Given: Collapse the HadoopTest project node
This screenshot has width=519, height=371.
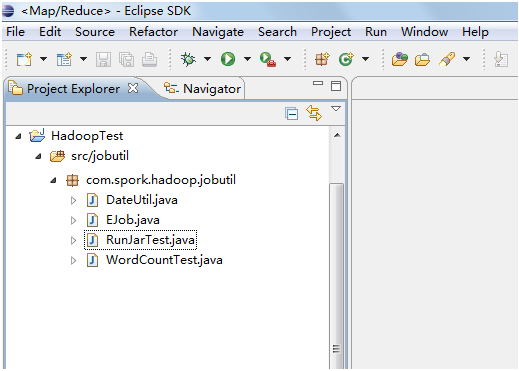Looking at the screenshot, I should pos(18,136).
